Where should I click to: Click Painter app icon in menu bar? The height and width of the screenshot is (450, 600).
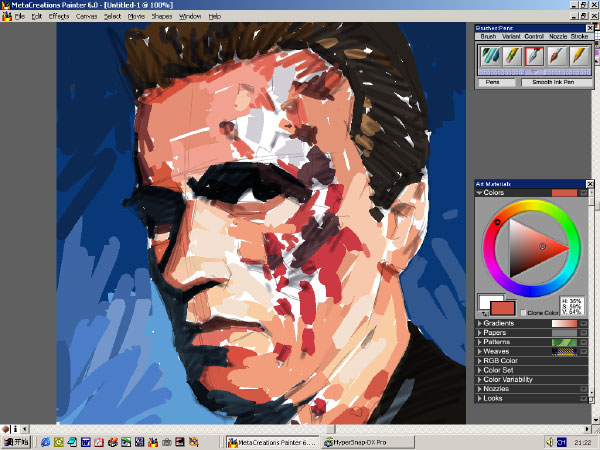pyautogui.click(x=7, y=16)
